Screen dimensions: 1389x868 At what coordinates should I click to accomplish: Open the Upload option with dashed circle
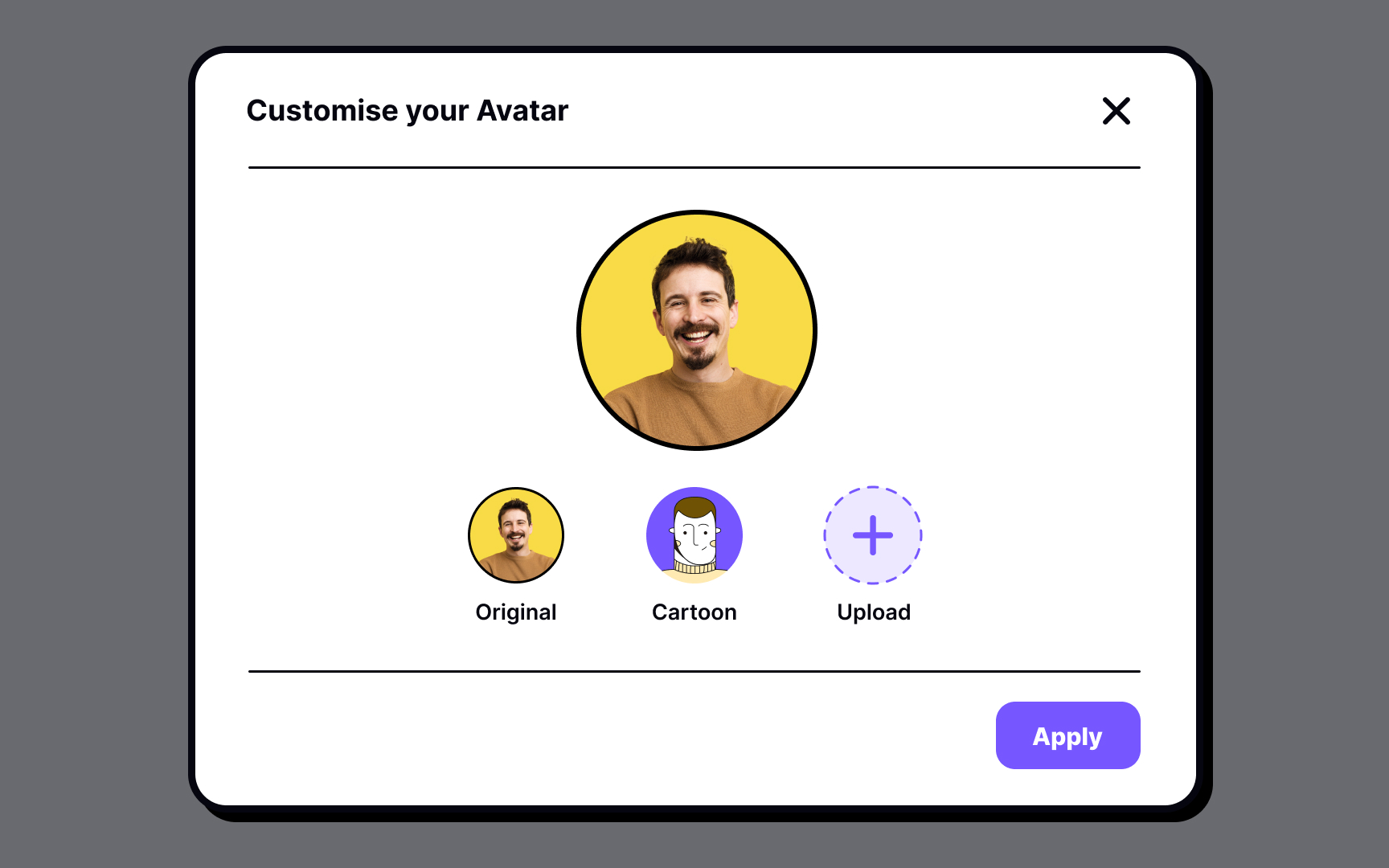(x=873, y=535)
